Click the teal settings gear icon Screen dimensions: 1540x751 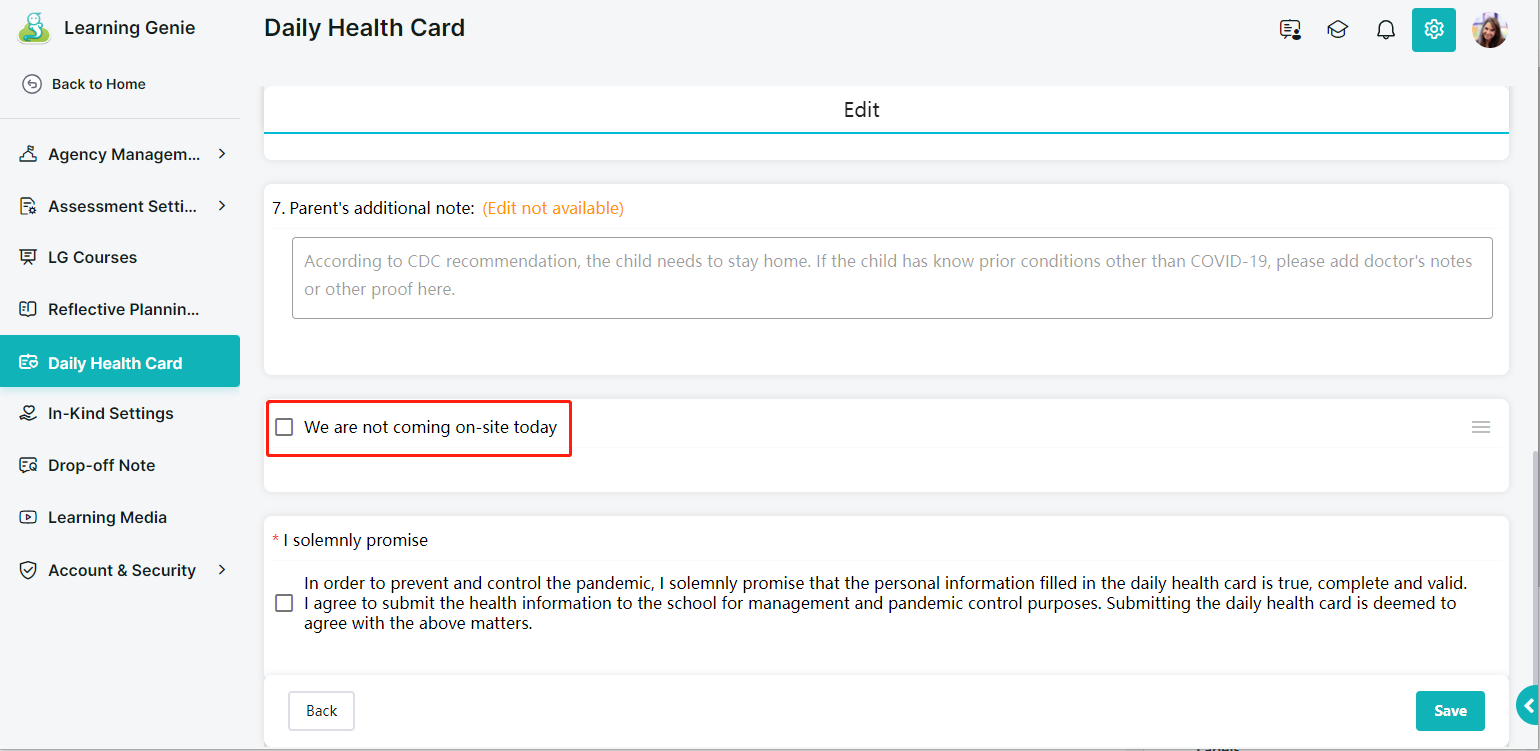tap(1433, 30)
